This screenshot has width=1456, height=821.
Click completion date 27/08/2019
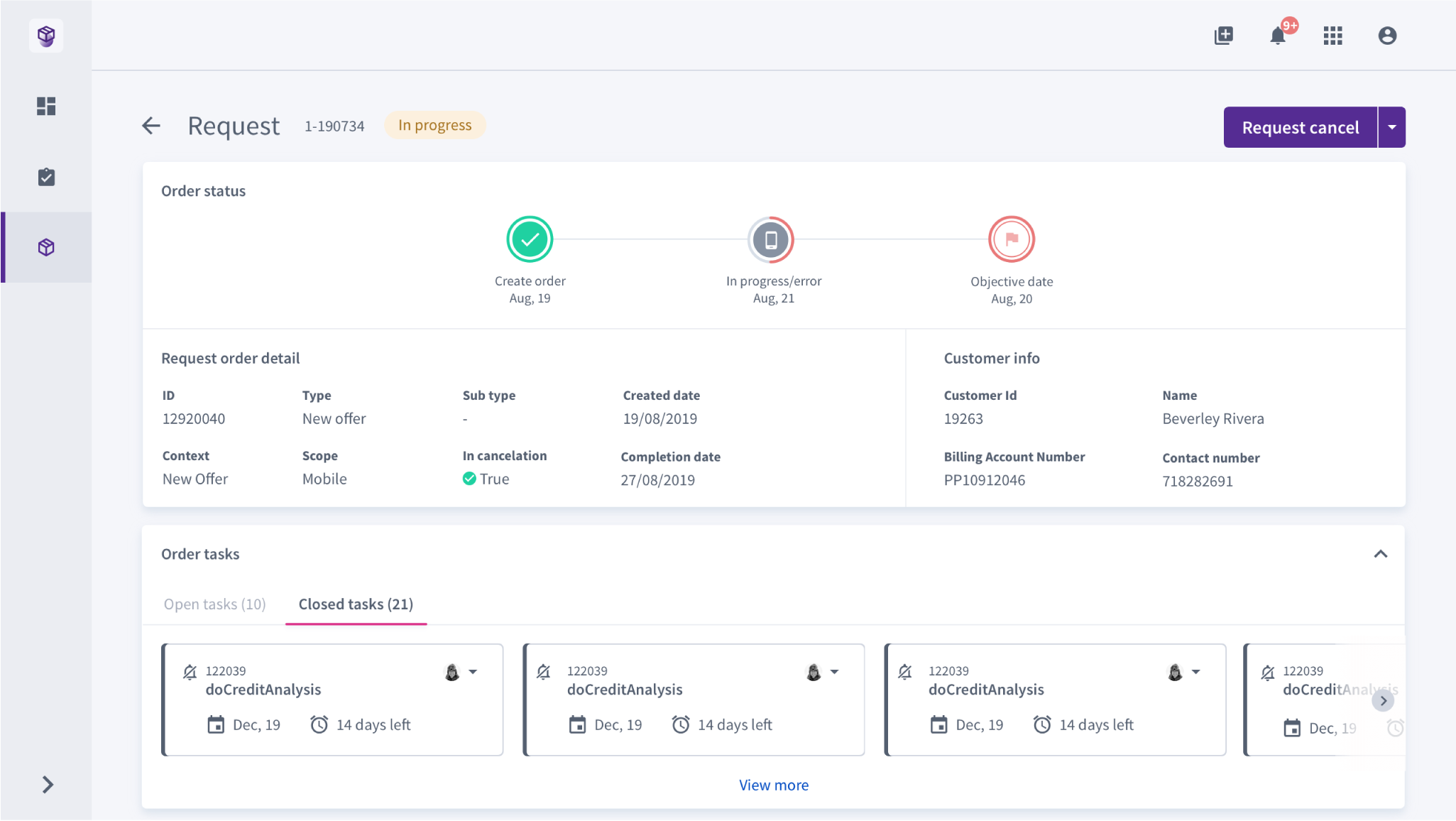tap(658, 480)
